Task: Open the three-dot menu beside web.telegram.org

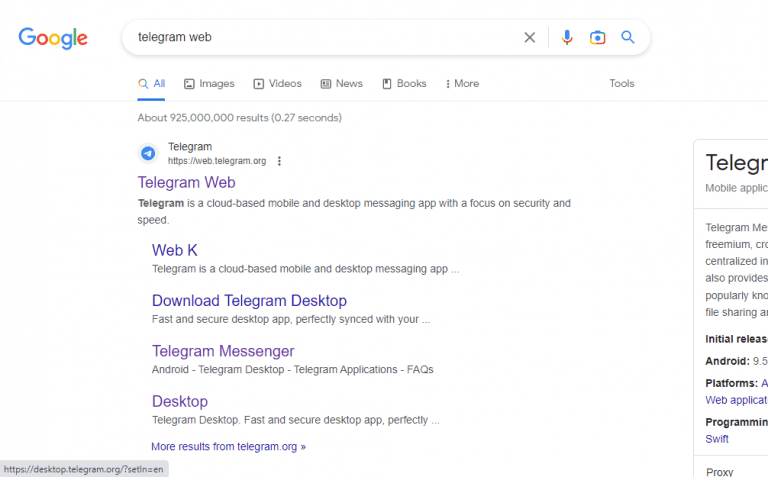Action: point(279,161)
